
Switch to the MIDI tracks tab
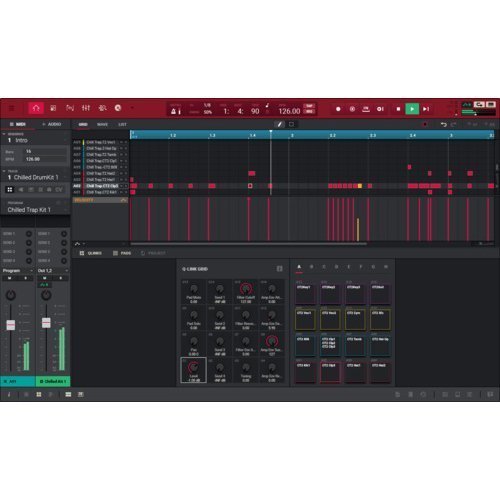(18, 124)
